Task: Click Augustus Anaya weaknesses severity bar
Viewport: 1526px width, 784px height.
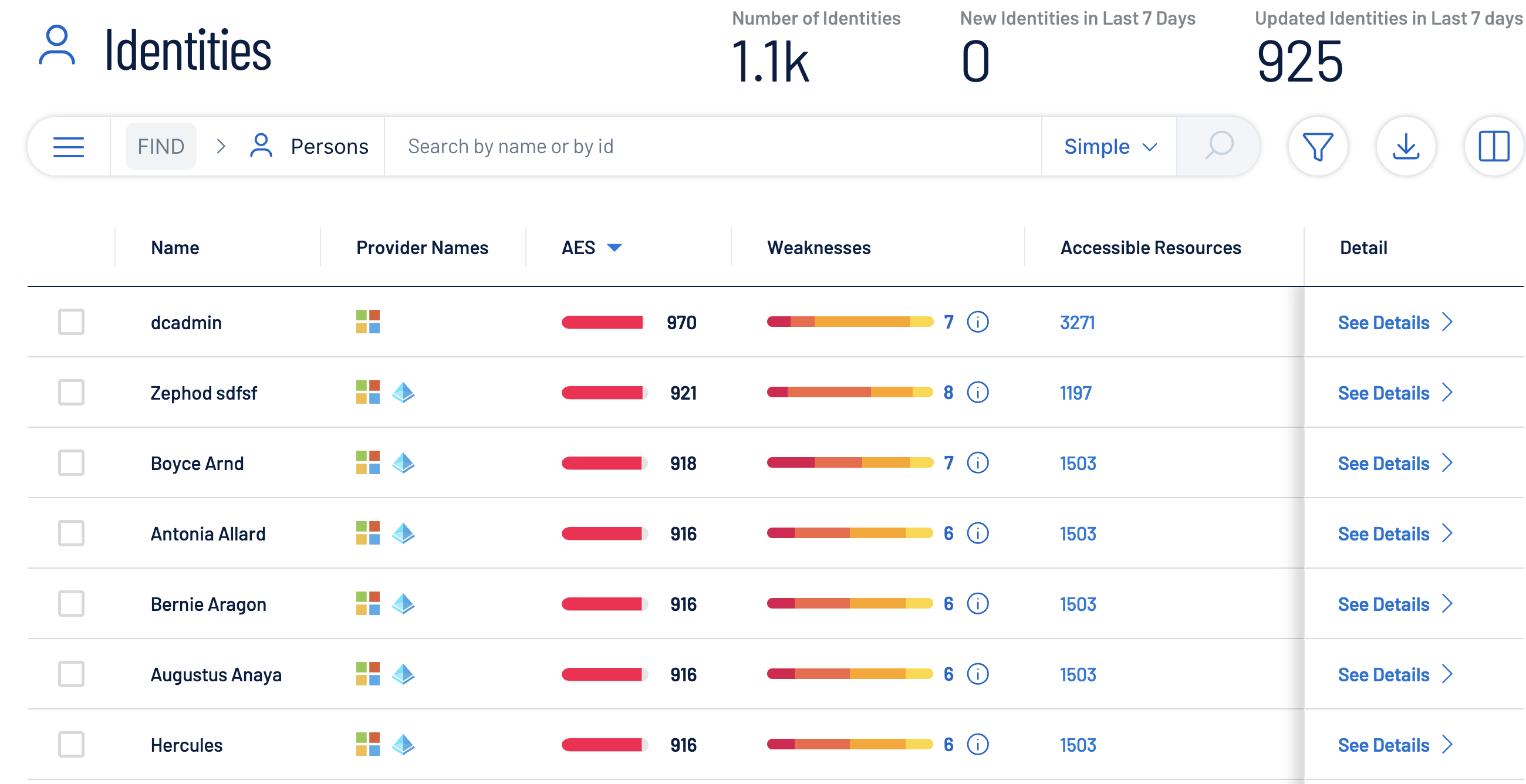Action: pos(849,674)
